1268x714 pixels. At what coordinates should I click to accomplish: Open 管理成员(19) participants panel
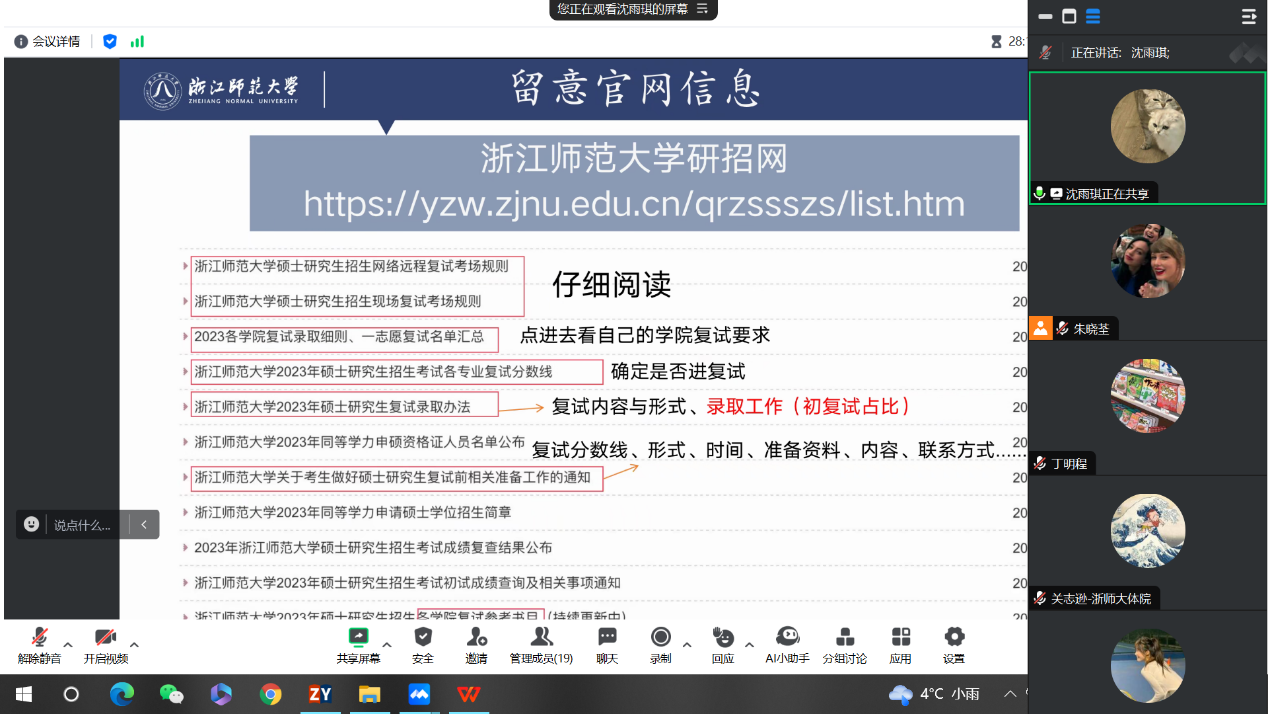pyautogui.click(x=541, y=644)
